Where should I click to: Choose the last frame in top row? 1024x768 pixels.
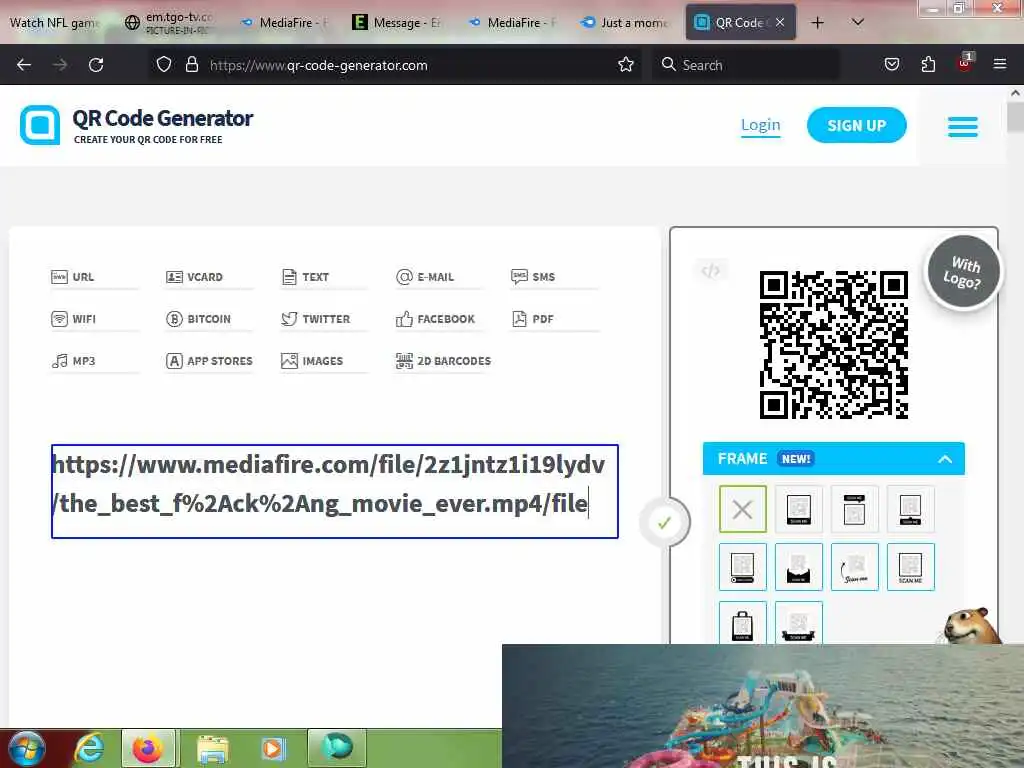pyautogui.click(x=910, y=509)
